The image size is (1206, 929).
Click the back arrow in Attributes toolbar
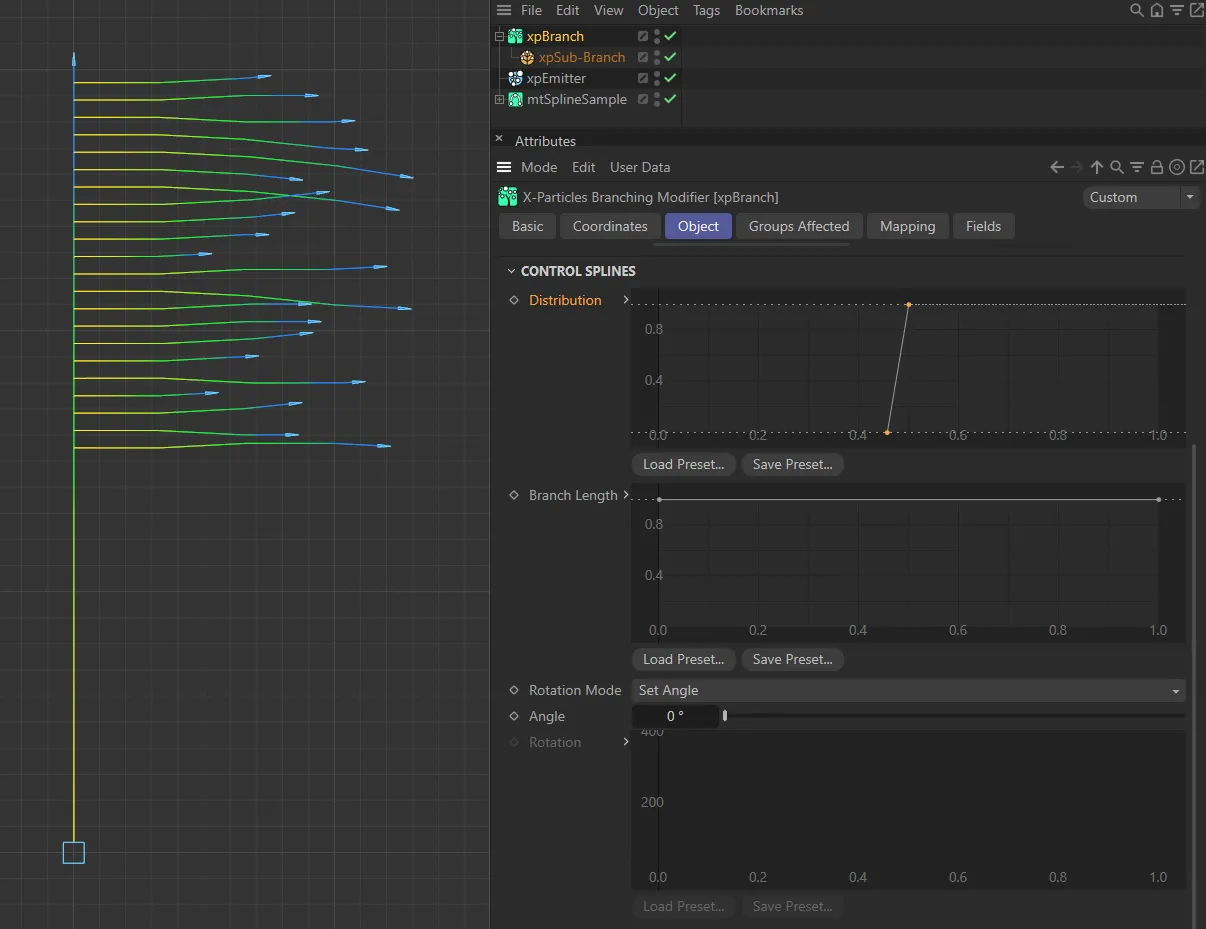1058,167
